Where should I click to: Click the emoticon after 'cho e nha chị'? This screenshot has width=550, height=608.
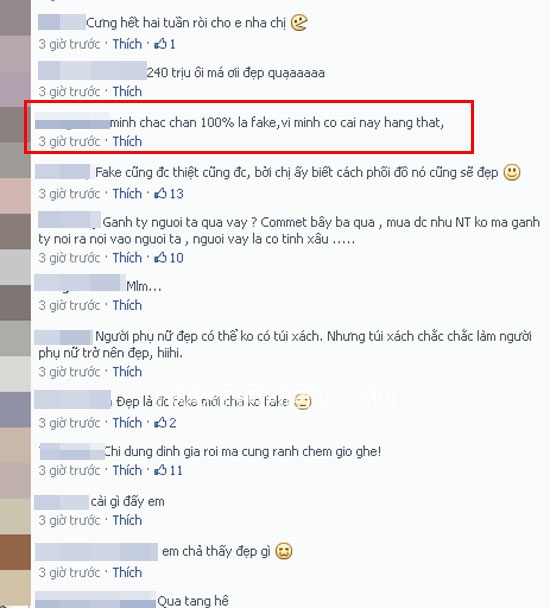point(299,23)
